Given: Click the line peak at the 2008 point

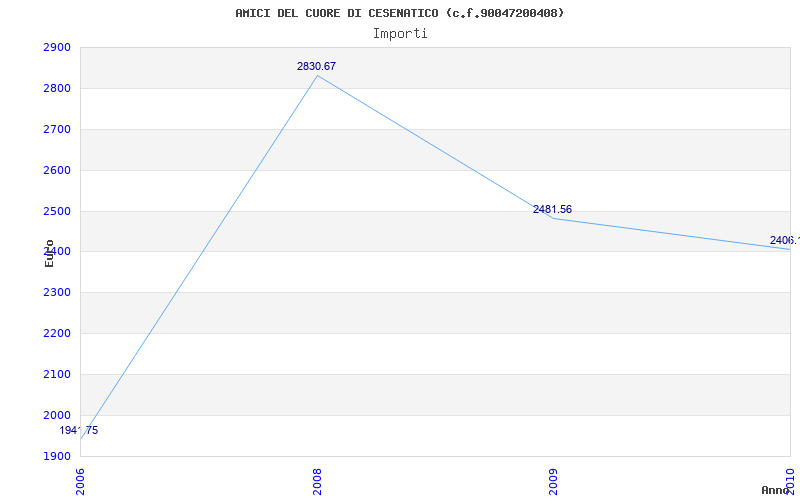Looking at the screenshot, I should coord(317,76).
